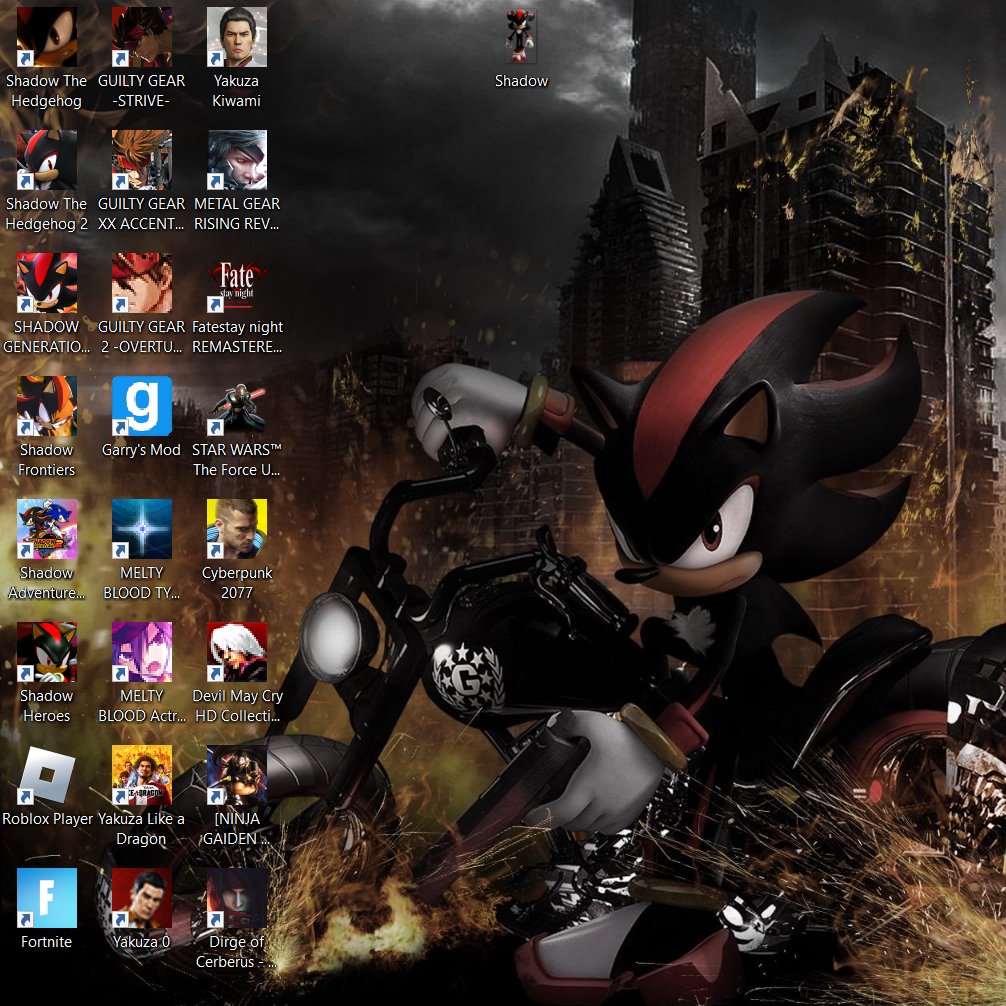Image resolution: width=1006 pixels, height=1006 pixels.
Task: Select the Yakuza Kiwami desktop icon
Action: pos(236,37)
